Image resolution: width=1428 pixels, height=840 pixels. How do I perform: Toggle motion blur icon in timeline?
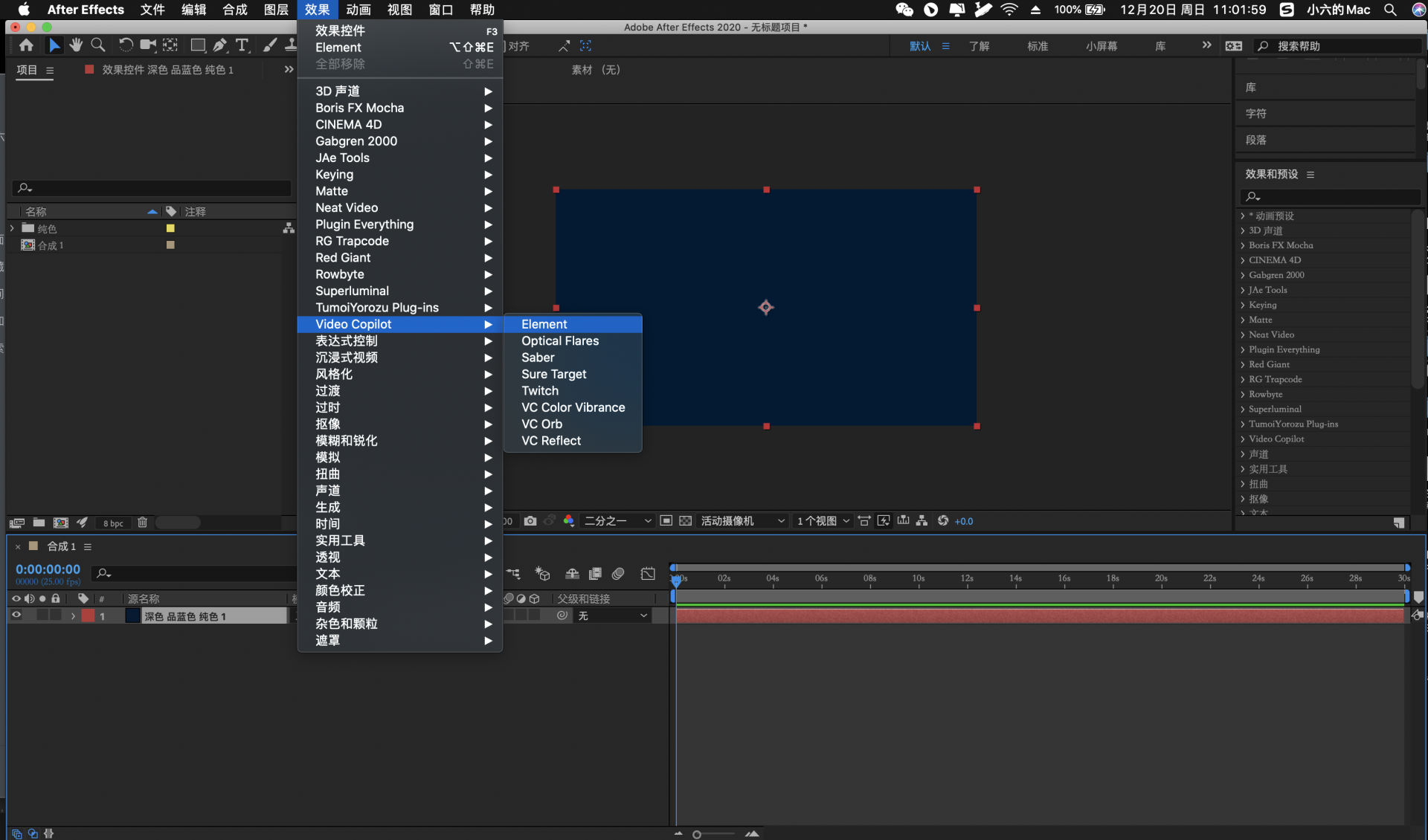pyautogui.click(x=618, y=574)
